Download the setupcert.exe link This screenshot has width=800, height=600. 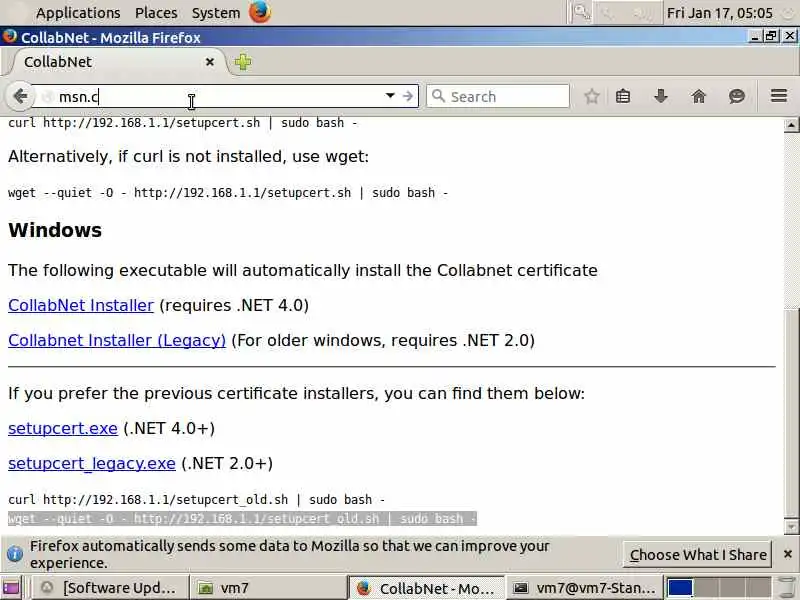pyautogui.click(x=63, y=428)
